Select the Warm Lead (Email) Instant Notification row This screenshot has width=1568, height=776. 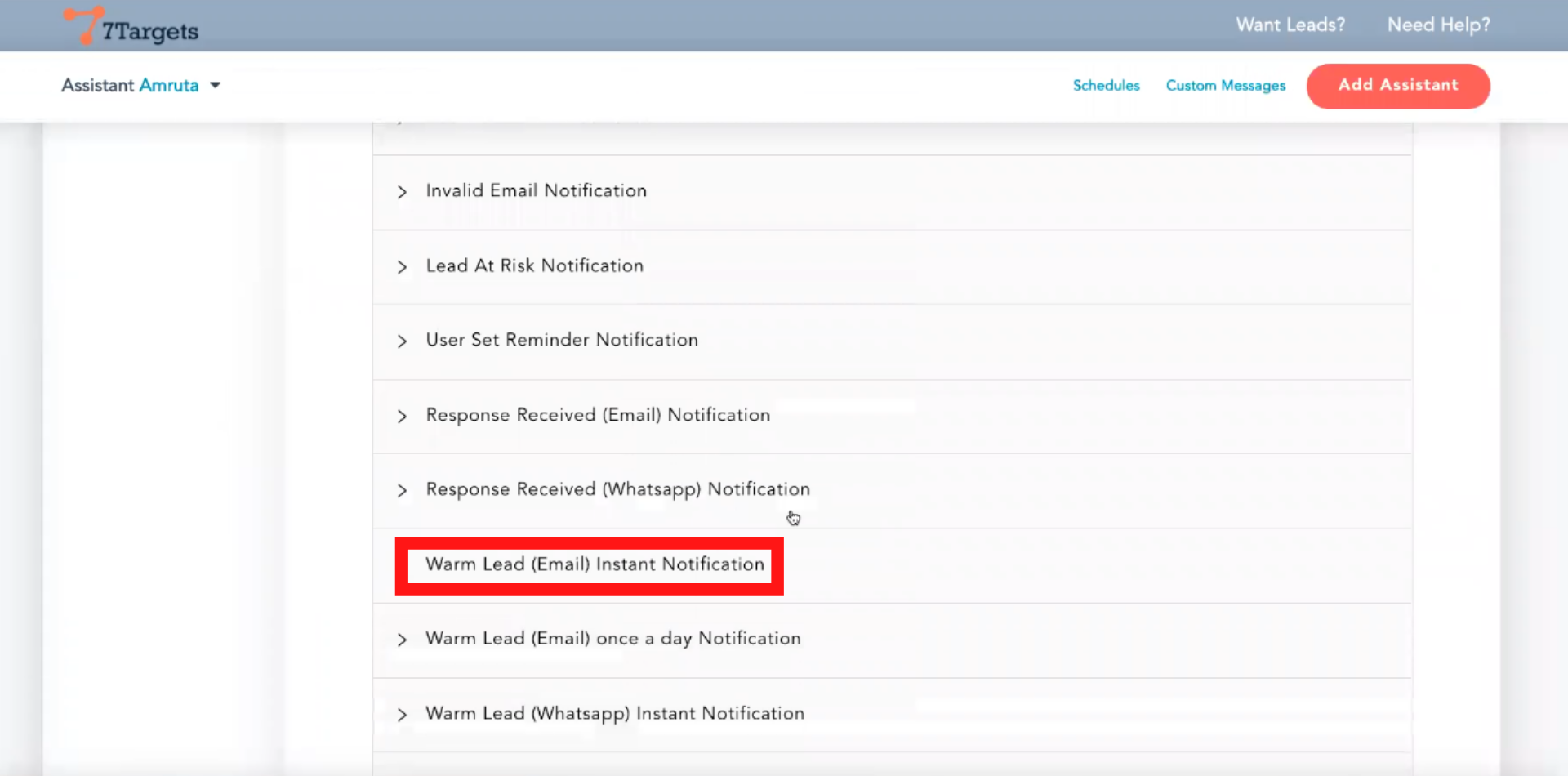tap(595, 564)
